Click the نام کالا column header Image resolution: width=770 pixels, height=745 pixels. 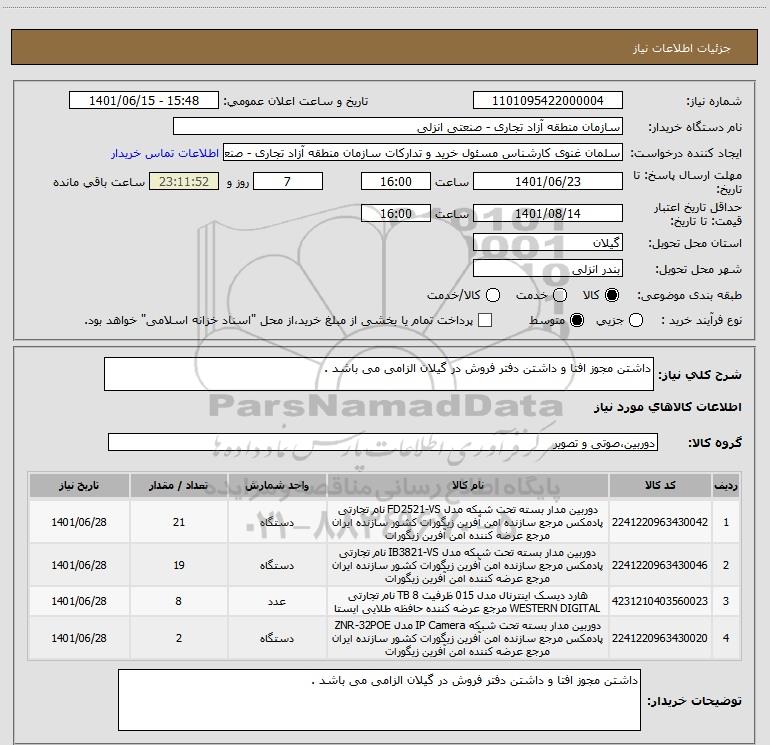point(468,486)
